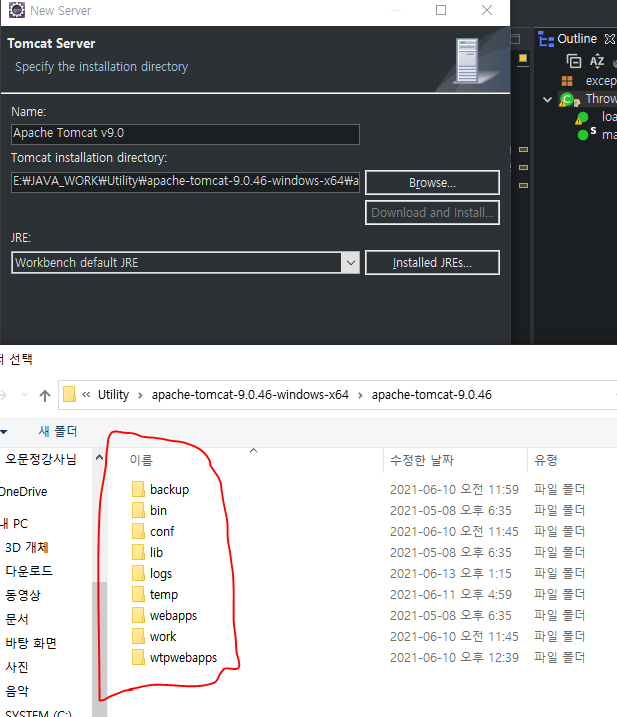
Task: Open 음악 in navigation pane
Action: click(17, 691)
